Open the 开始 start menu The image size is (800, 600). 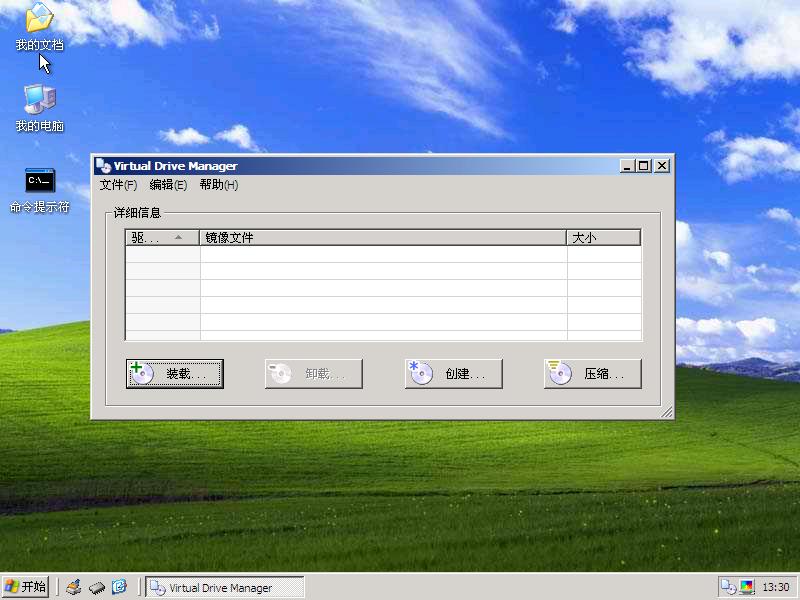point(26,587)
